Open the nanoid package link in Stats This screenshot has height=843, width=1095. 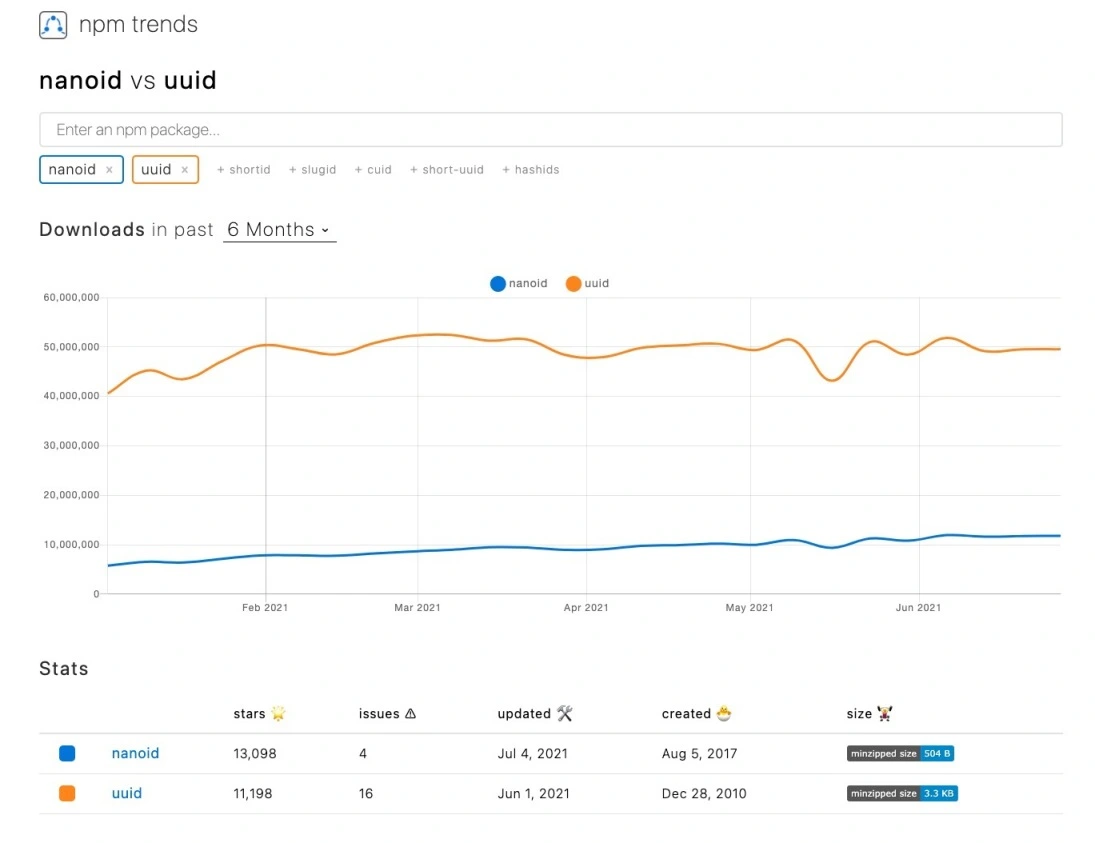click(x=135, y=753)
